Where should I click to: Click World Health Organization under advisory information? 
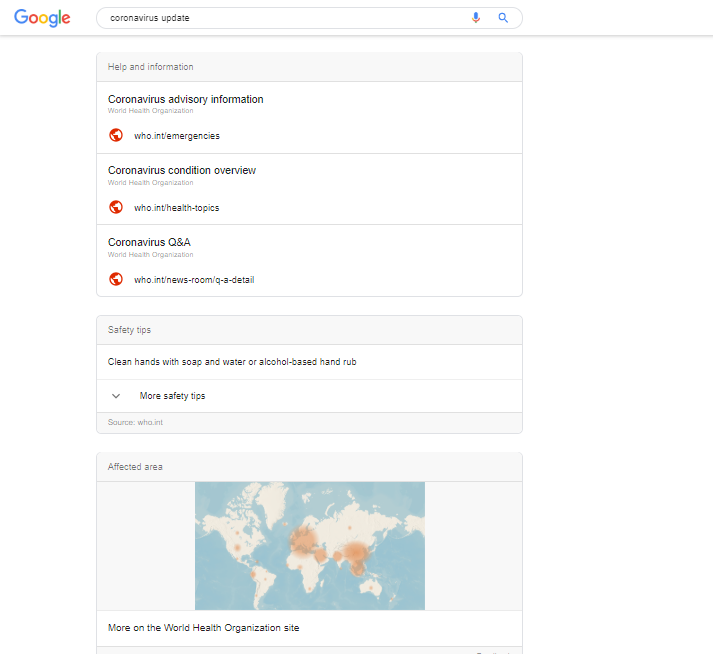[x=151, y=111]
